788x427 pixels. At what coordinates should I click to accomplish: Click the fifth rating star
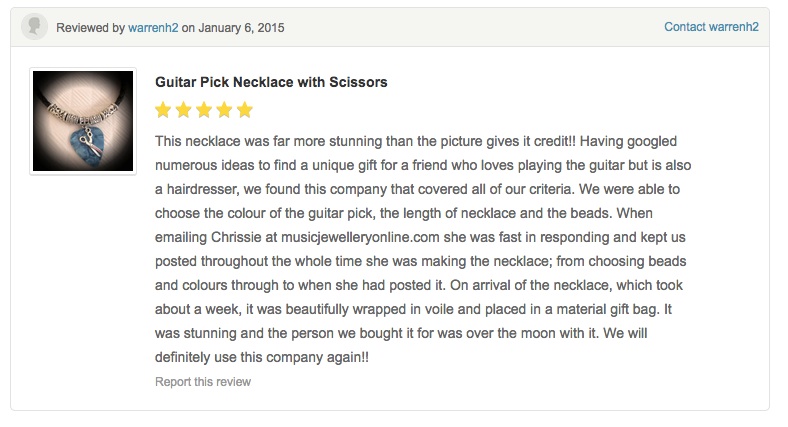[245, 110]
